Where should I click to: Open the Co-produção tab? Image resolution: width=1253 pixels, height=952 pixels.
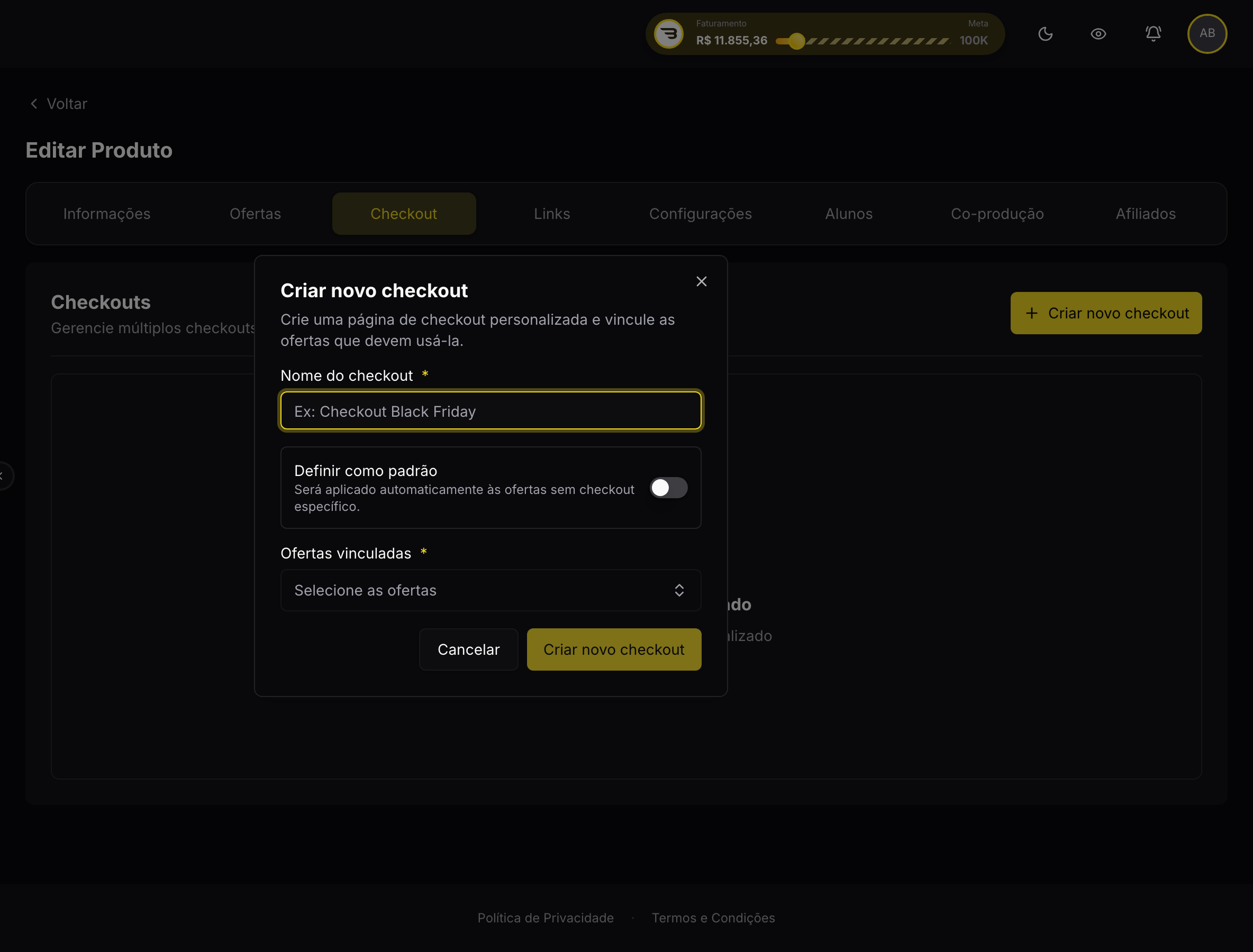(997, 214)
